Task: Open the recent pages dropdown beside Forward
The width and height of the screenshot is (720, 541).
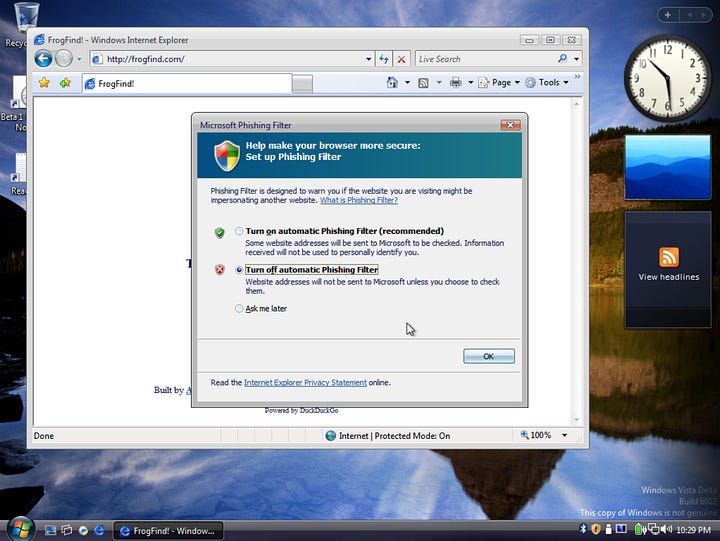Action: (79, 59)
